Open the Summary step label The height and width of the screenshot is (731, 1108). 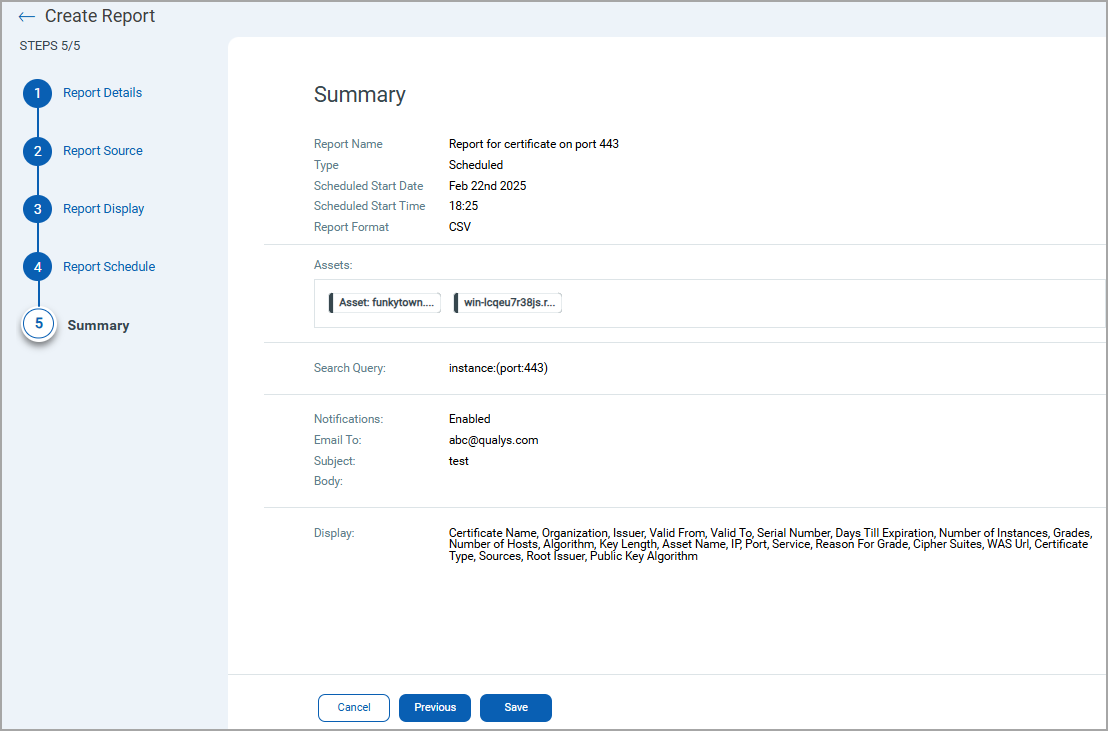point(98,325)
